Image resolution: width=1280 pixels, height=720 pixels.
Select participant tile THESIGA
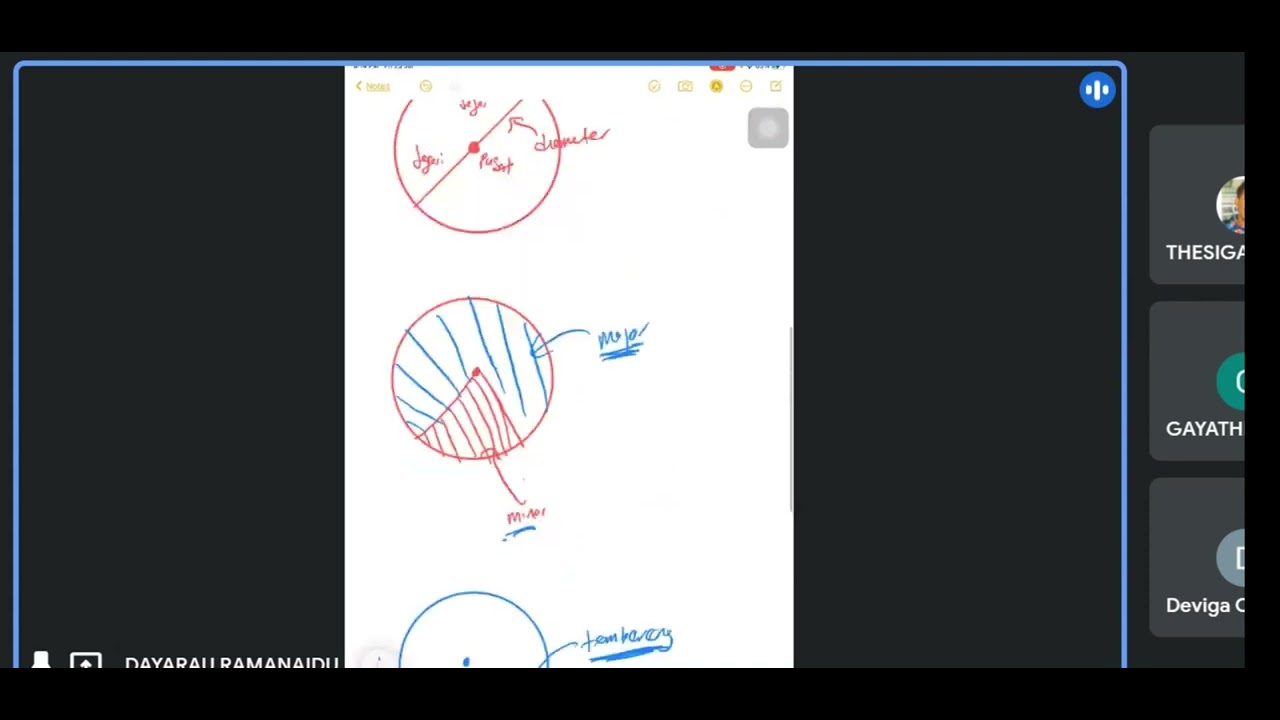click(1197, 206)
